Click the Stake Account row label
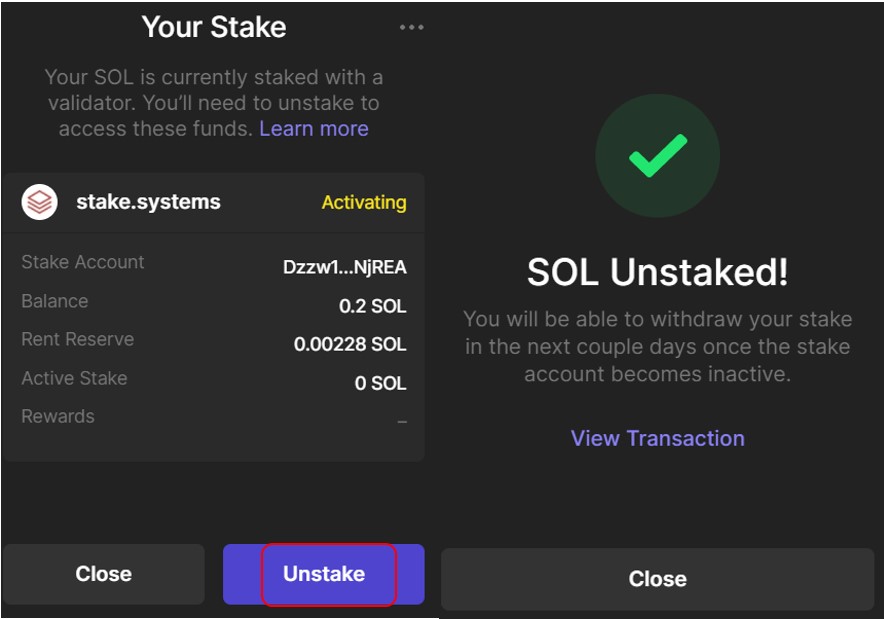The image size is (884, 619). point(83,262)
